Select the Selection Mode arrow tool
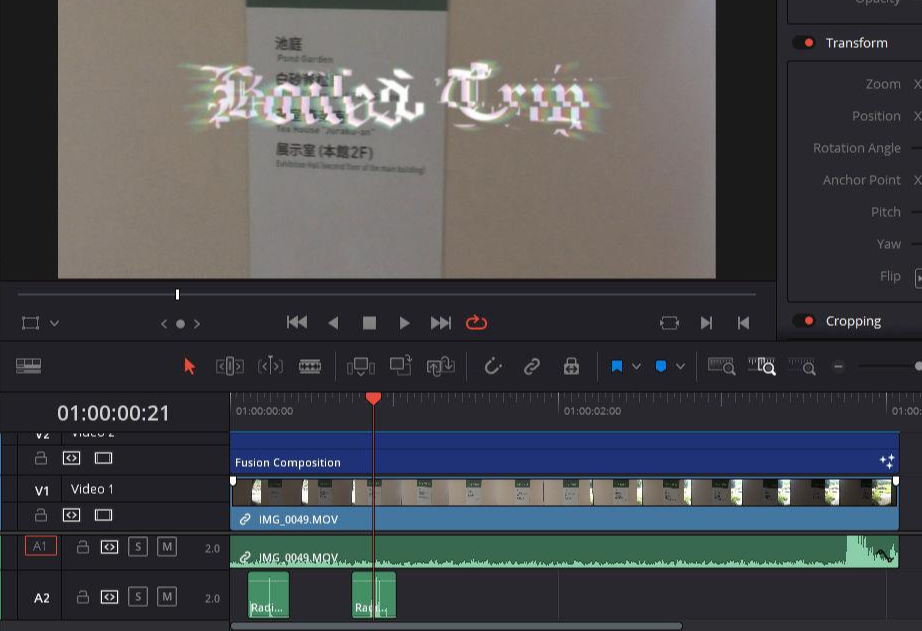Screen dimensions: 922x631 (x=189, y=366)
